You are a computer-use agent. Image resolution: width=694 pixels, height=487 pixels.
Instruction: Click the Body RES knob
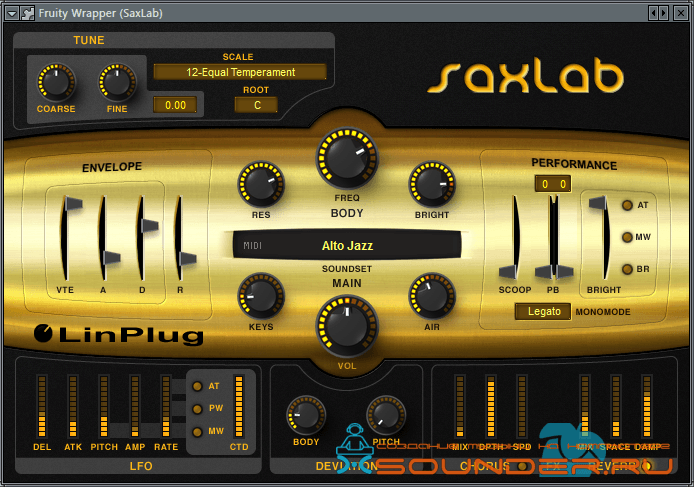[261, 184]
